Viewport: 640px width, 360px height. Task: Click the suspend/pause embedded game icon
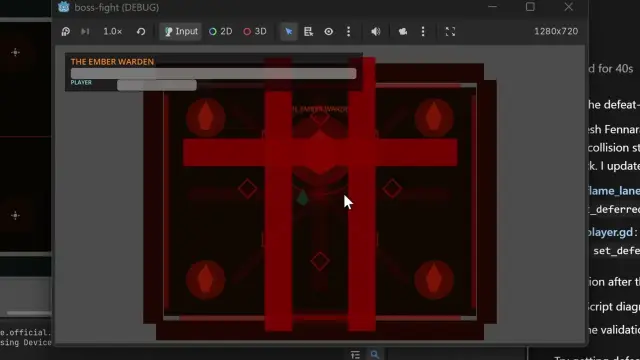click(66, 31)
